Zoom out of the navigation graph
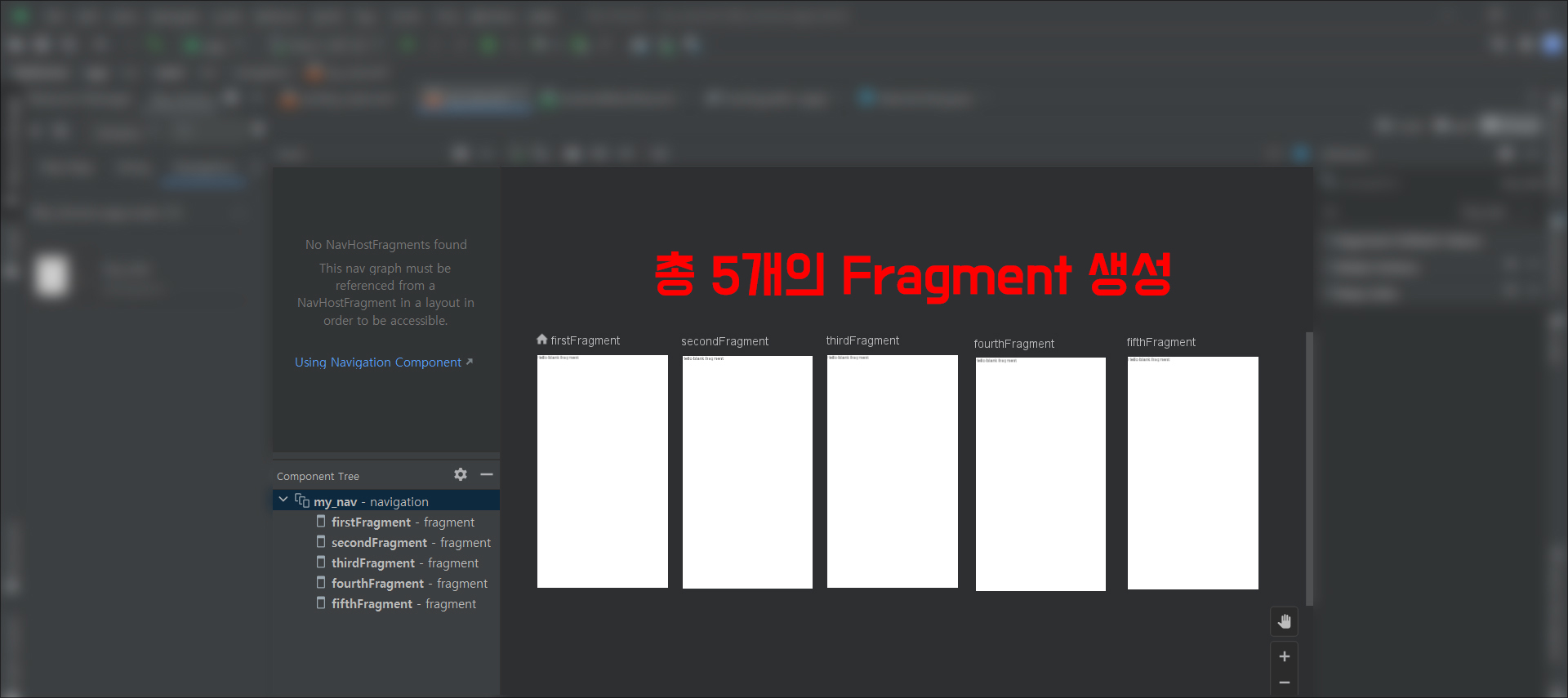Image resolution: width=1568 pixels, height=698 pixels. pyautogui.click(x=1285, y=682)
